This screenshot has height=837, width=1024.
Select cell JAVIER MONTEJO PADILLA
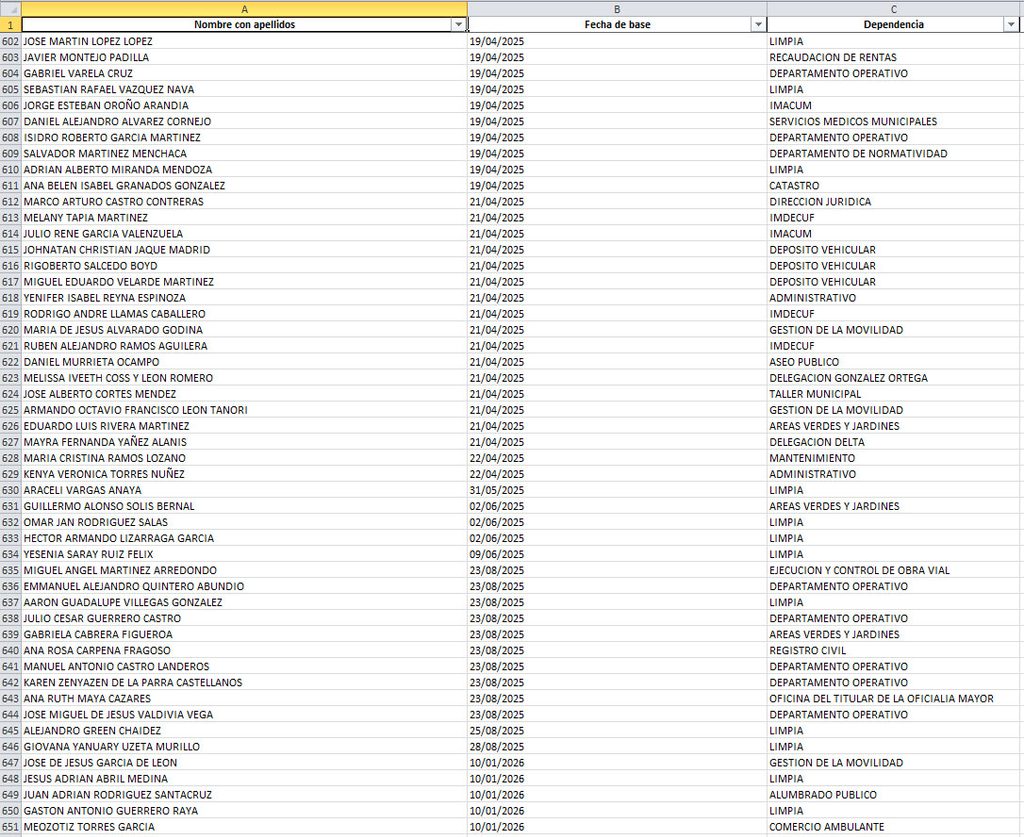tap(244, 57)
